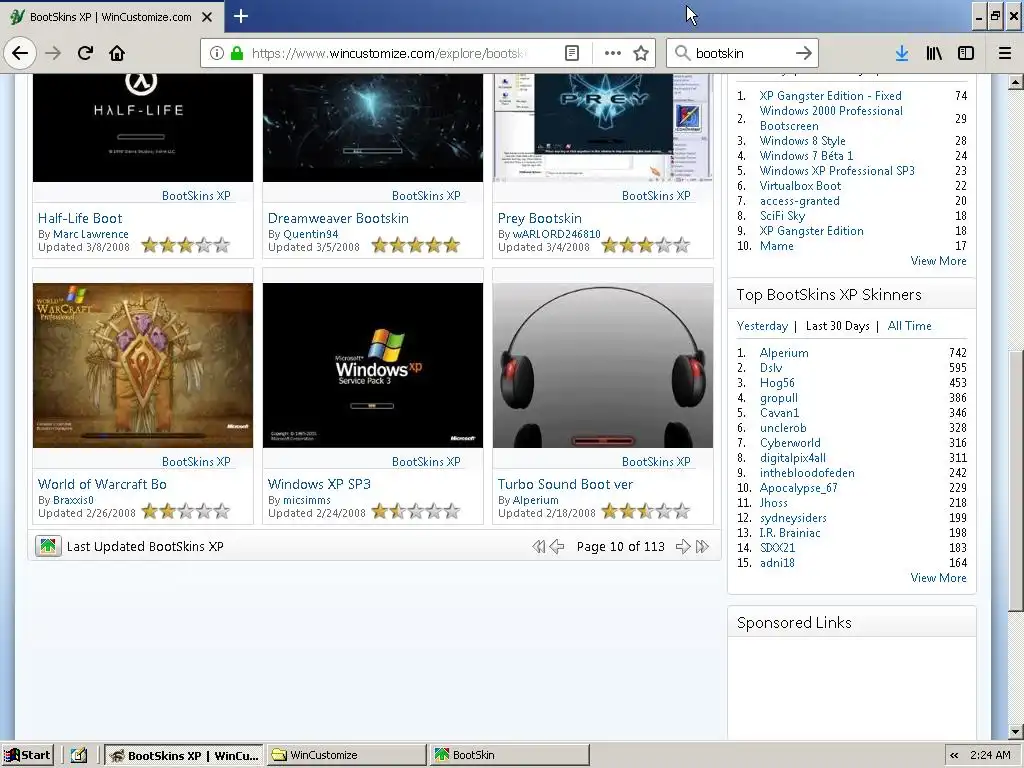This screenshot has height=768, width=1024.
Task: Open skinner Alperium in top list
Action: pos(784,353)
